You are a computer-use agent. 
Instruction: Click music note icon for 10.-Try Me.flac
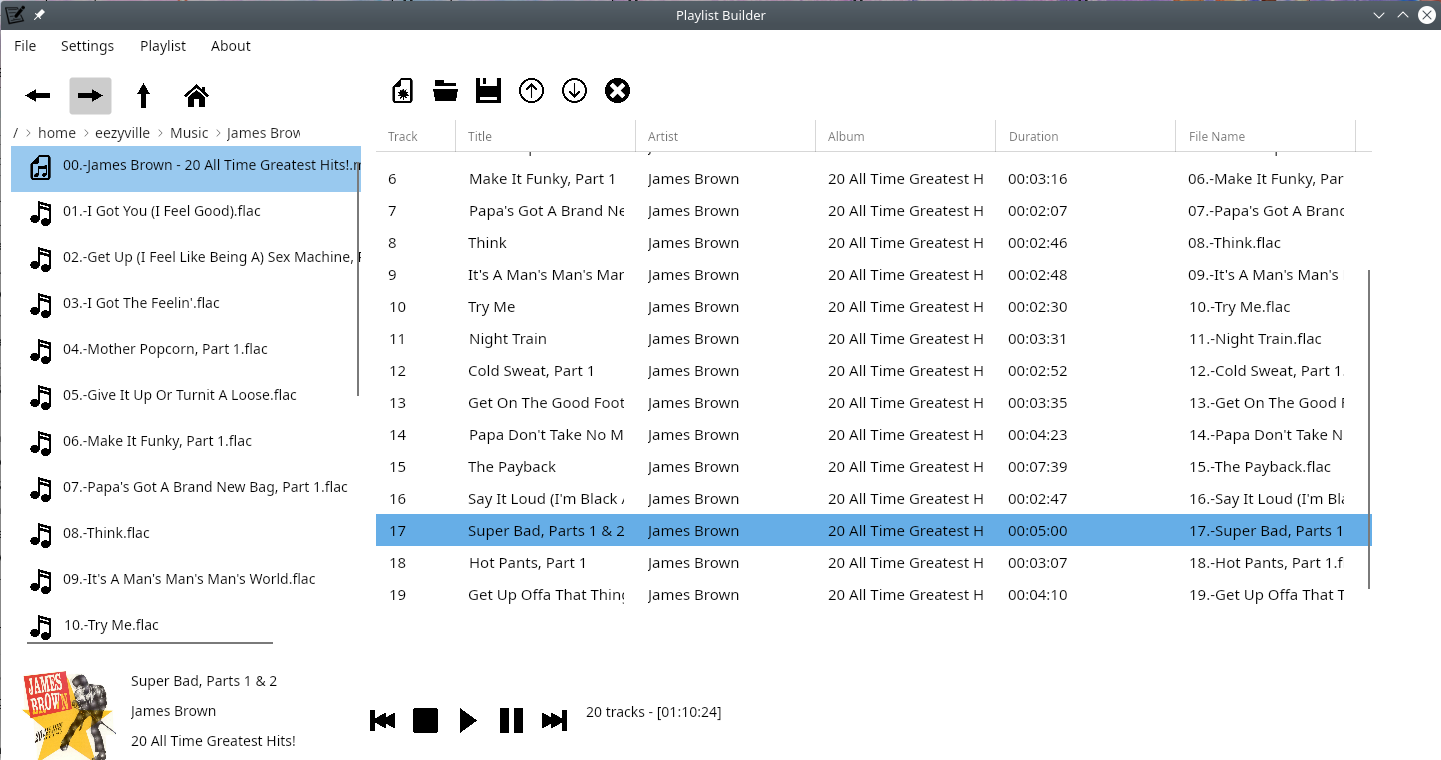pyautogui.click(x=40, y=626)
